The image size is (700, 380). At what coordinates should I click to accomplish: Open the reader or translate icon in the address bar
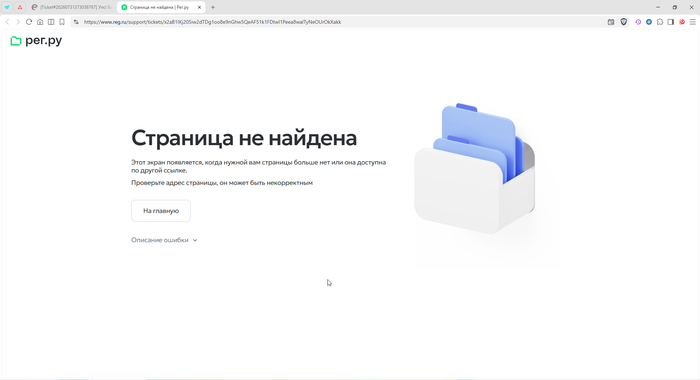click(x=611, y=22)
